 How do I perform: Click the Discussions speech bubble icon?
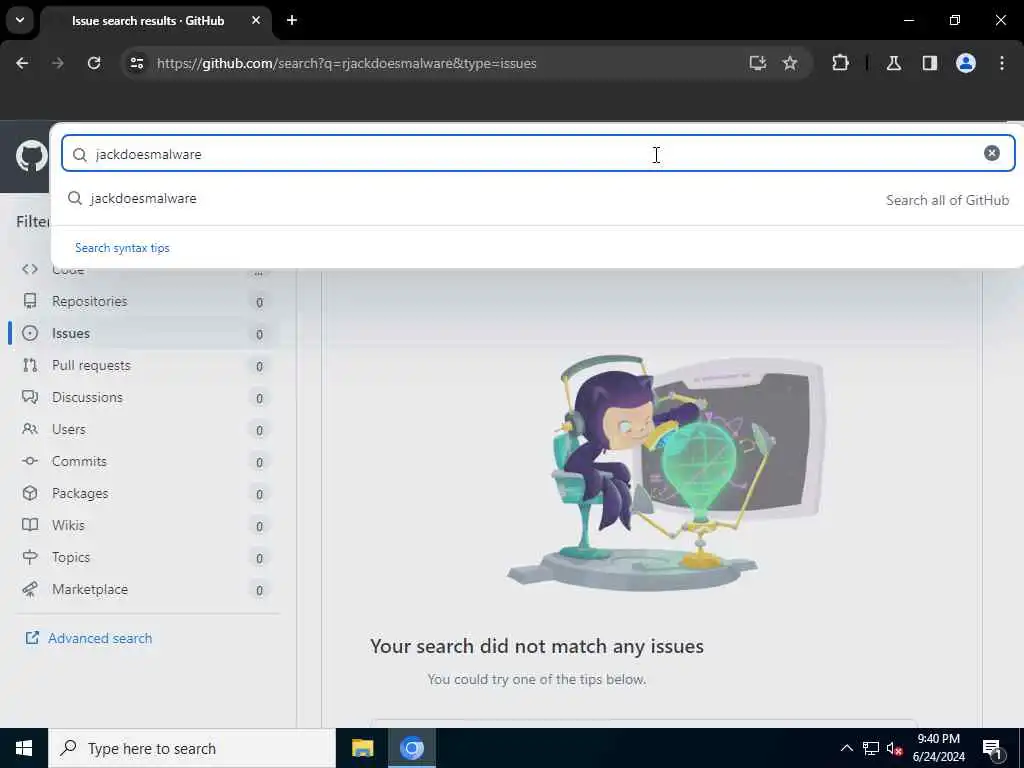pyautogui.click(x=30, y=397)
